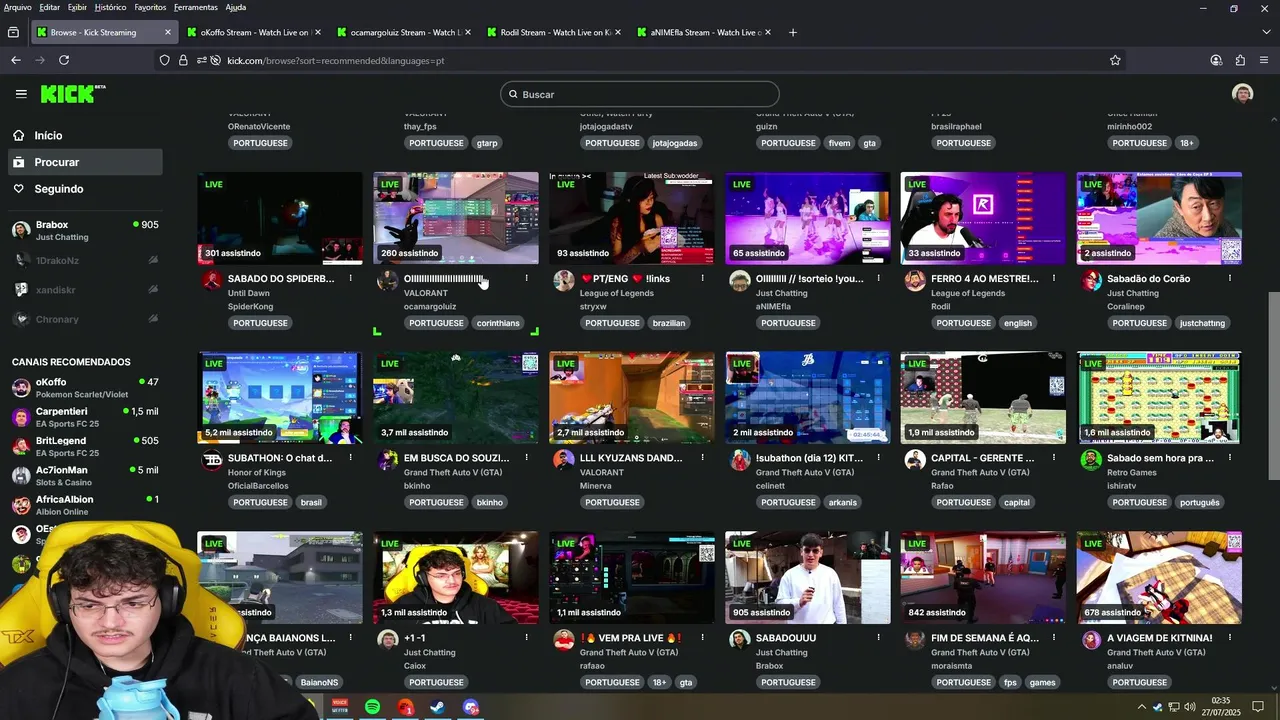Click the brazilian tag under stryxw
This screenshot has width=1280, height=720.
pos(669,323)
